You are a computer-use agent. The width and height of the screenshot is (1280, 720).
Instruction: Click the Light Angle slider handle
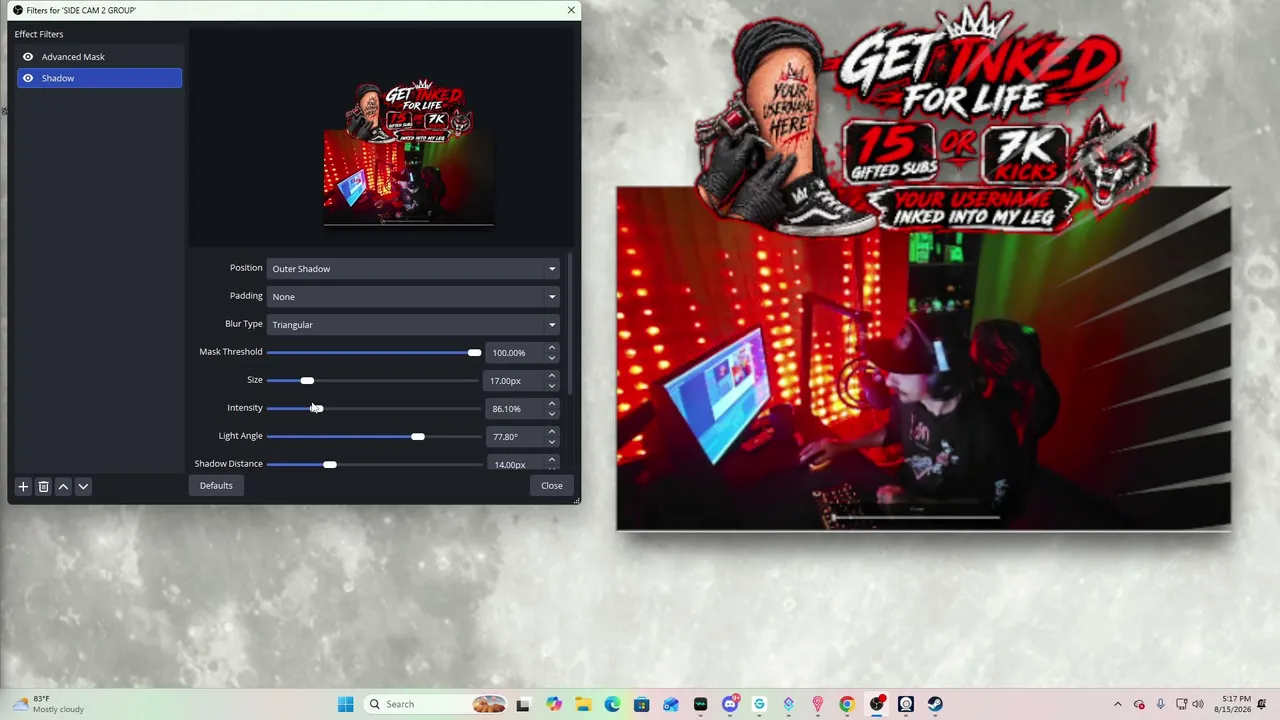tap(418, 437)
